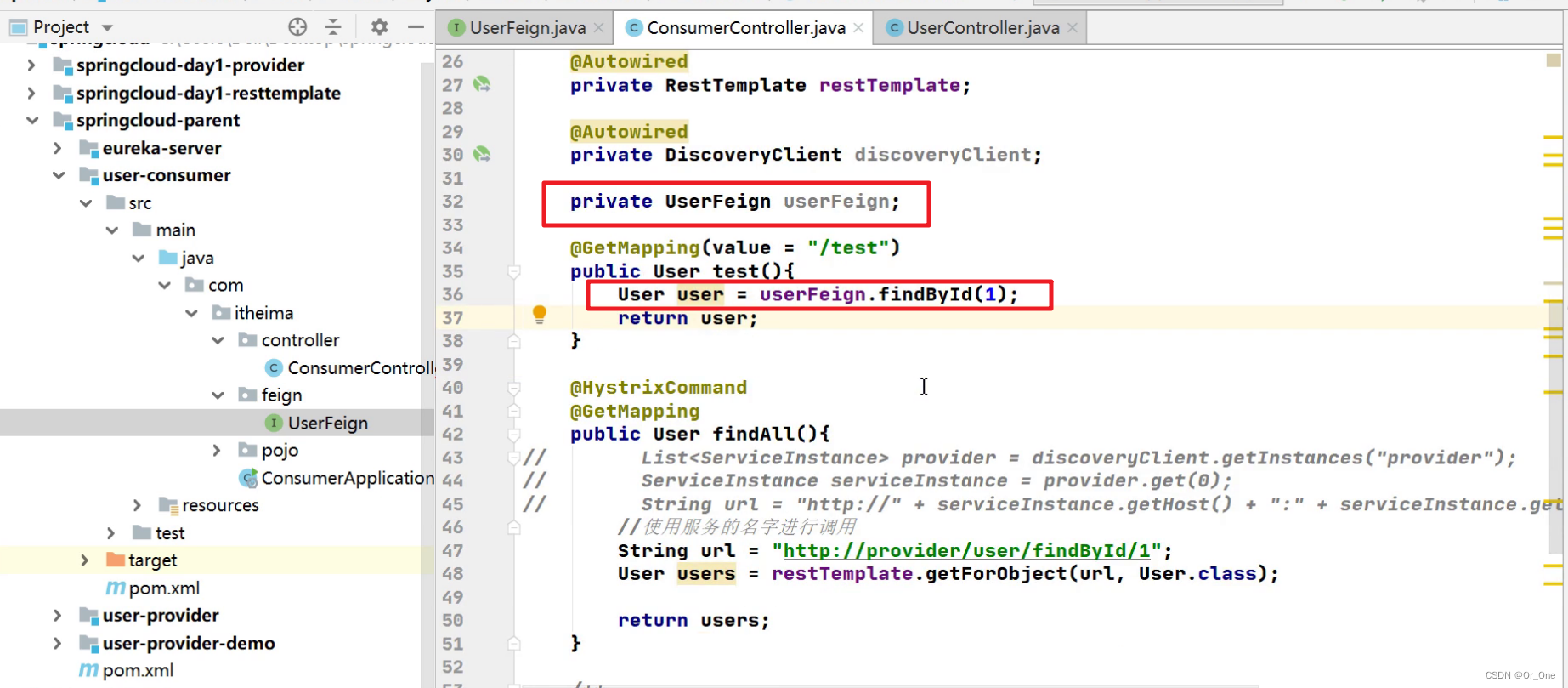Viewport: 1568px width, 688px height.
Task: Click UserFeign interface icon in tree
Action: pyautogui.click(x=273, y=423)
